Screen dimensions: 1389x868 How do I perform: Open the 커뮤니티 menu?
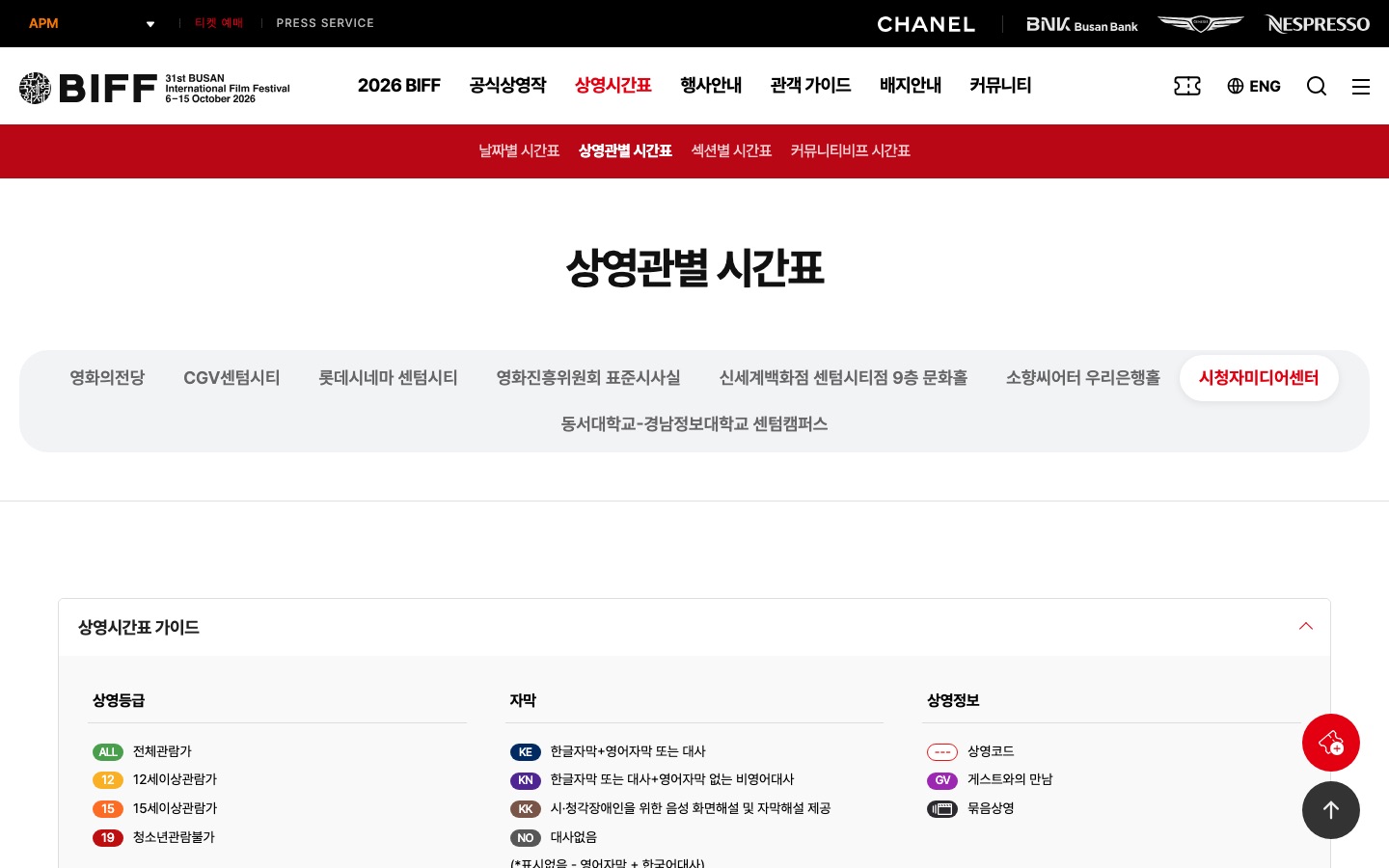(1001, 86)
